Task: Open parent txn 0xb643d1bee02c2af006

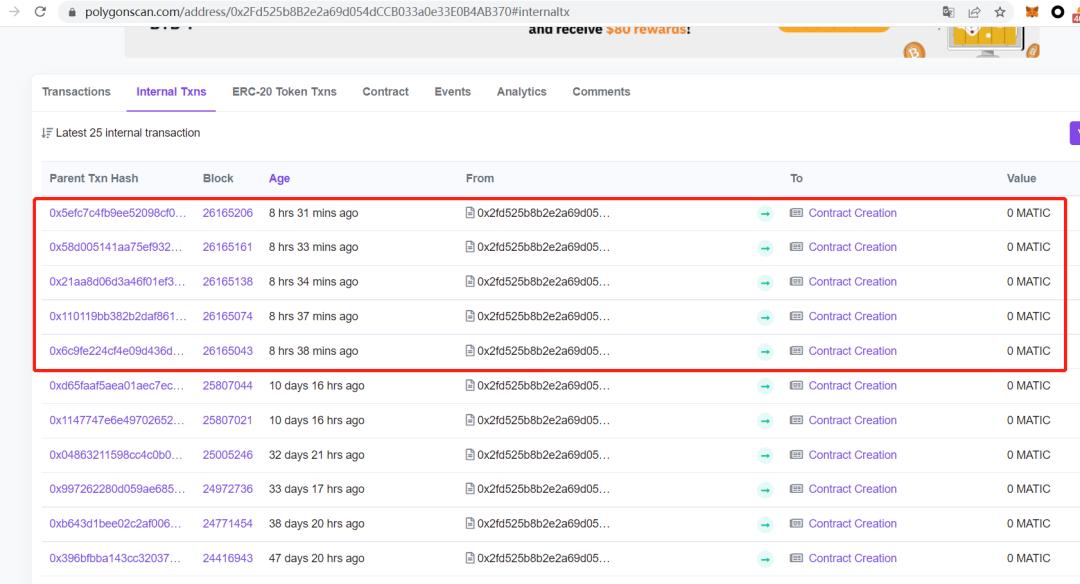Action: 115,523
